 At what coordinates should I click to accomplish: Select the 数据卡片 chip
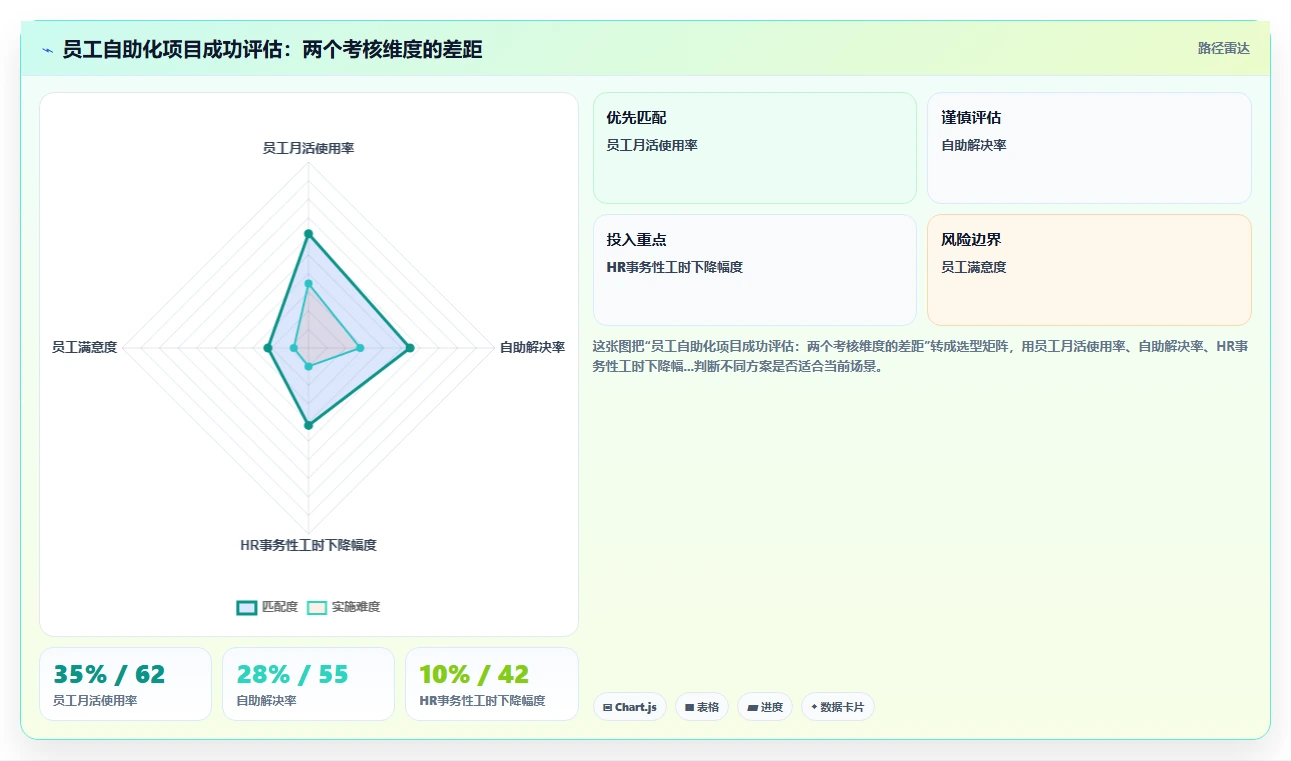coord(838,707)
